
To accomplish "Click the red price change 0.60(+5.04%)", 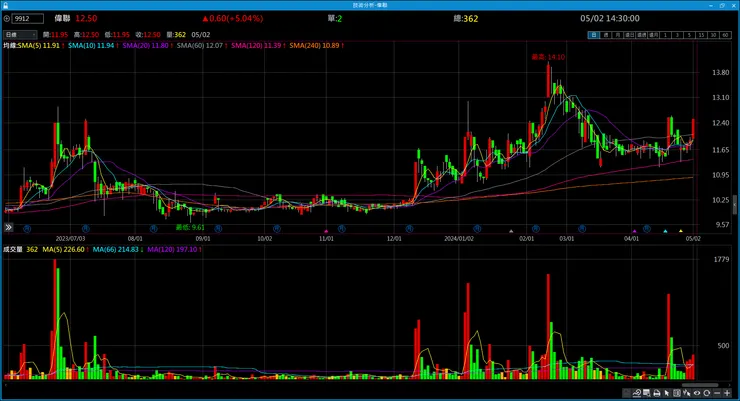I will (233, 18).
